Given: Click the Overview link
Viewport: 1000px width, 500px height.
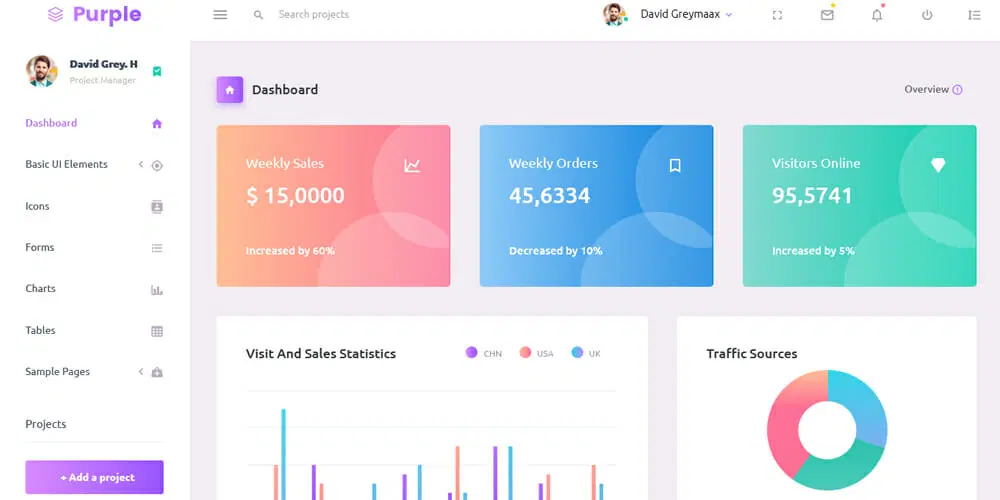Looking at the screenshot, I should pyautogui.click(x=927, y=89).
